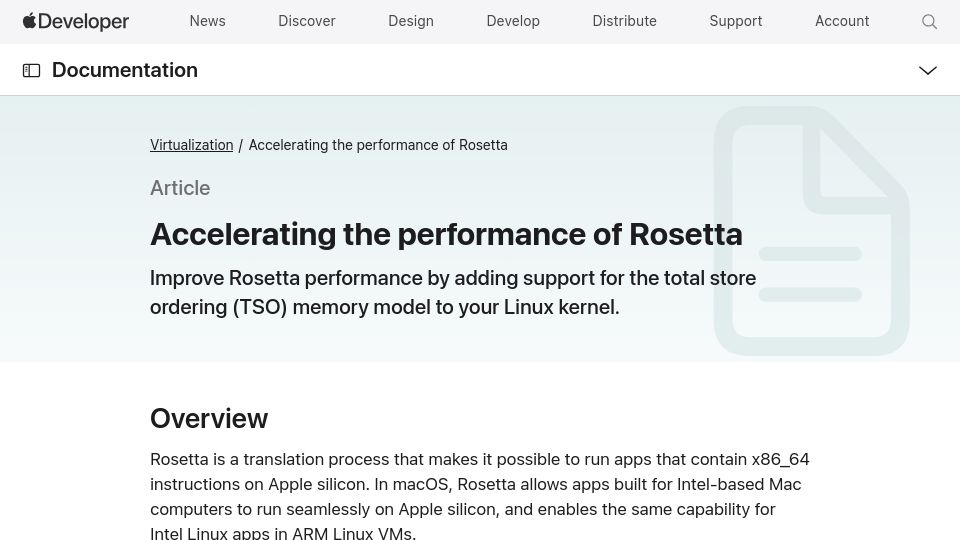The width and height of the screenshot is (960, 540).
Task: Open the News menu item
Action: [x=208, y=21]
